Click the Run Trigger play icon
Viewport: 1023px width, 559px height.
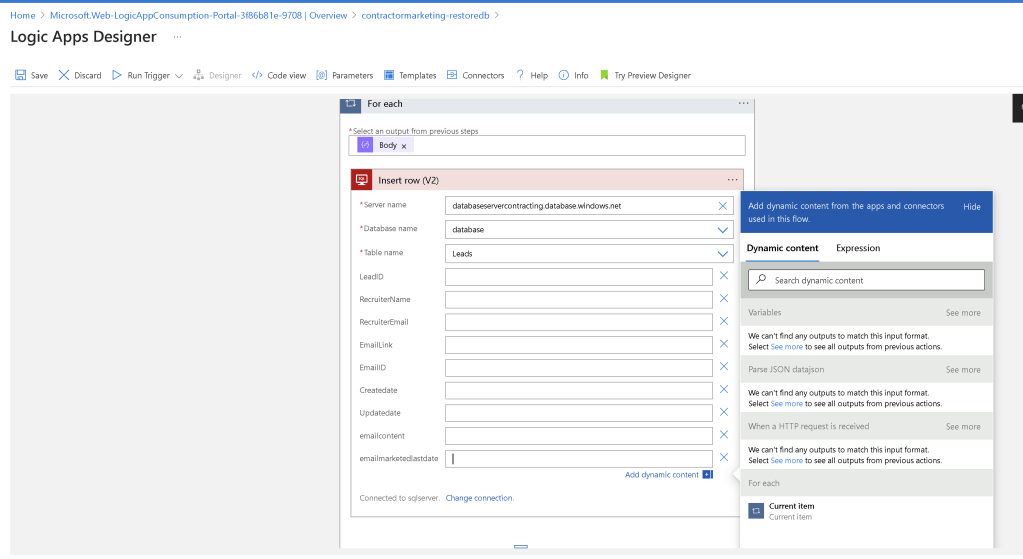tap(117, 75)
